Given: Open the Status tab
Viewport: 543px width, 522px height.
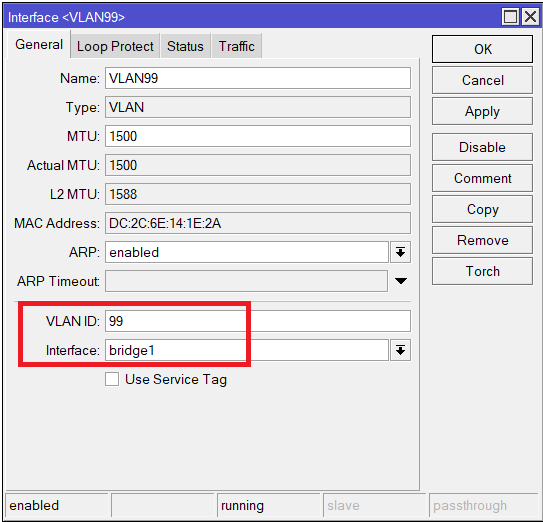Looking at the screenshot, I should click(185, 46).
